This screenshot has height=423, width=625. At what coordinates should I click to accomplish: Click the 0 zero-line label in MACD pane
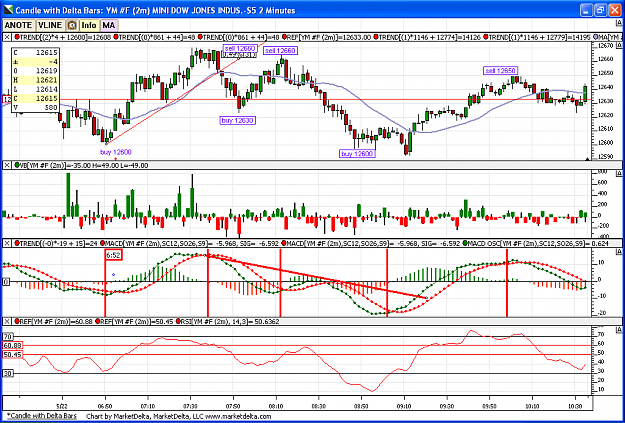(6, 281)
